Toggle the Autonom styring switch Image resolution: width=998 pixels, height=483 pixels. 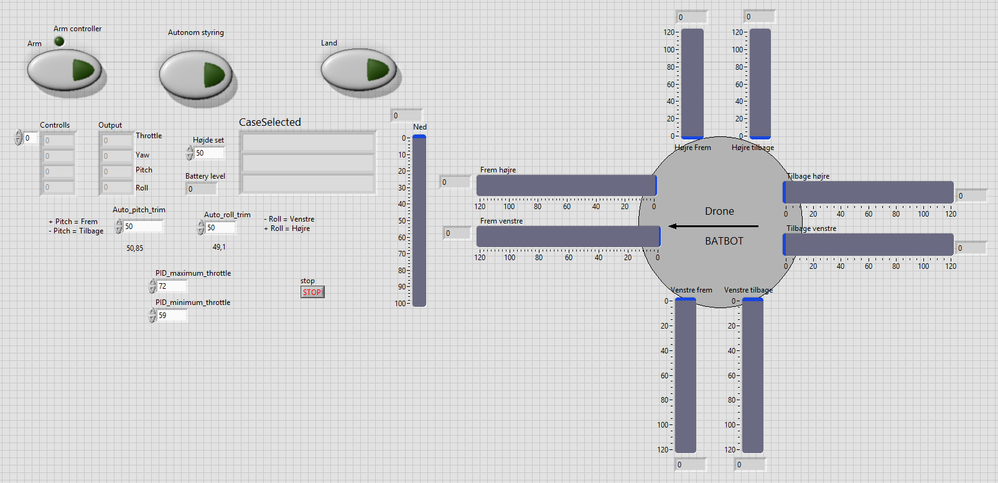[197, 74]
